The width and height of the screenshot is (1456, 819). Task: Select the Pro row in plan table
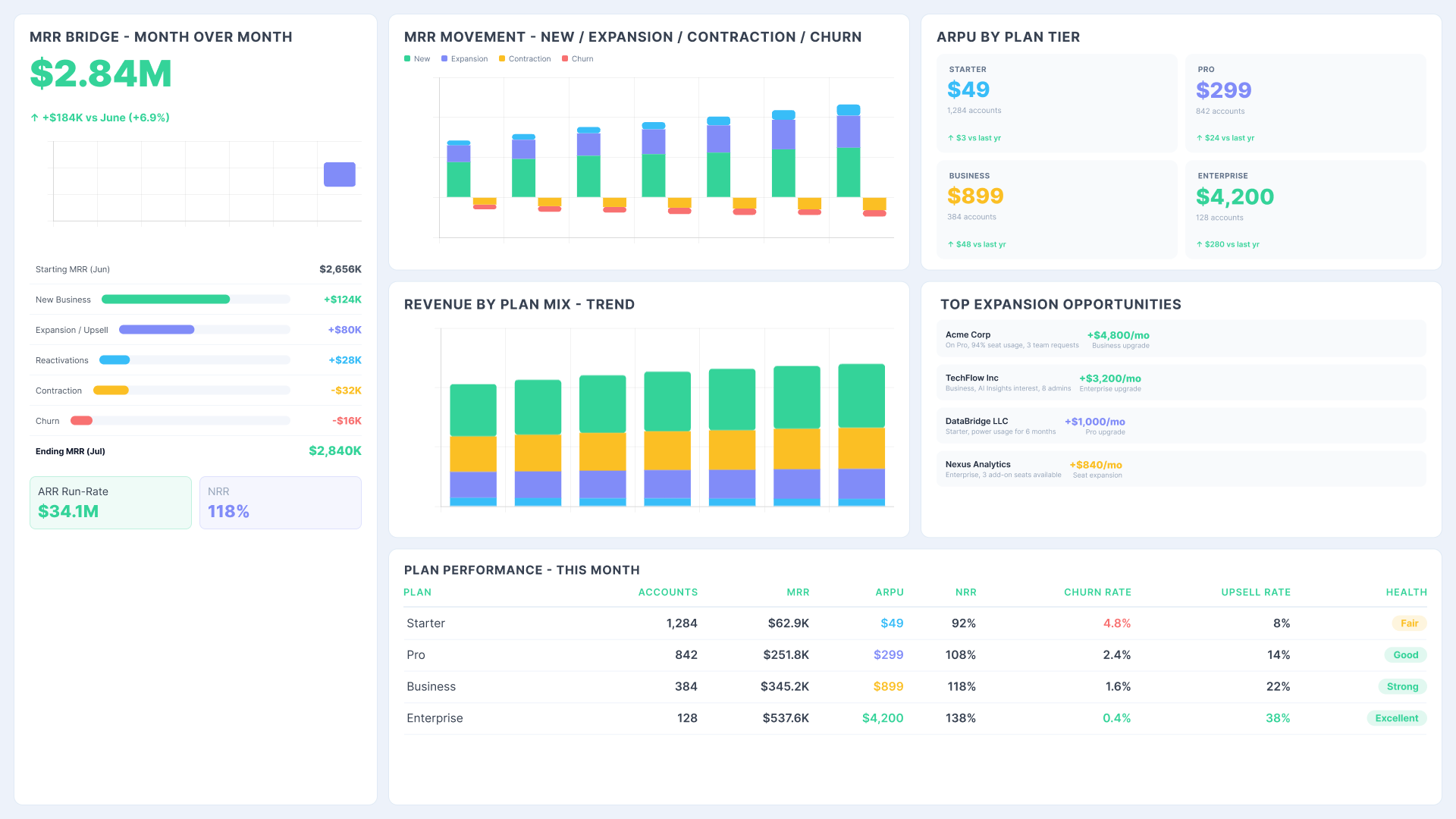click(x=915, y=655)
